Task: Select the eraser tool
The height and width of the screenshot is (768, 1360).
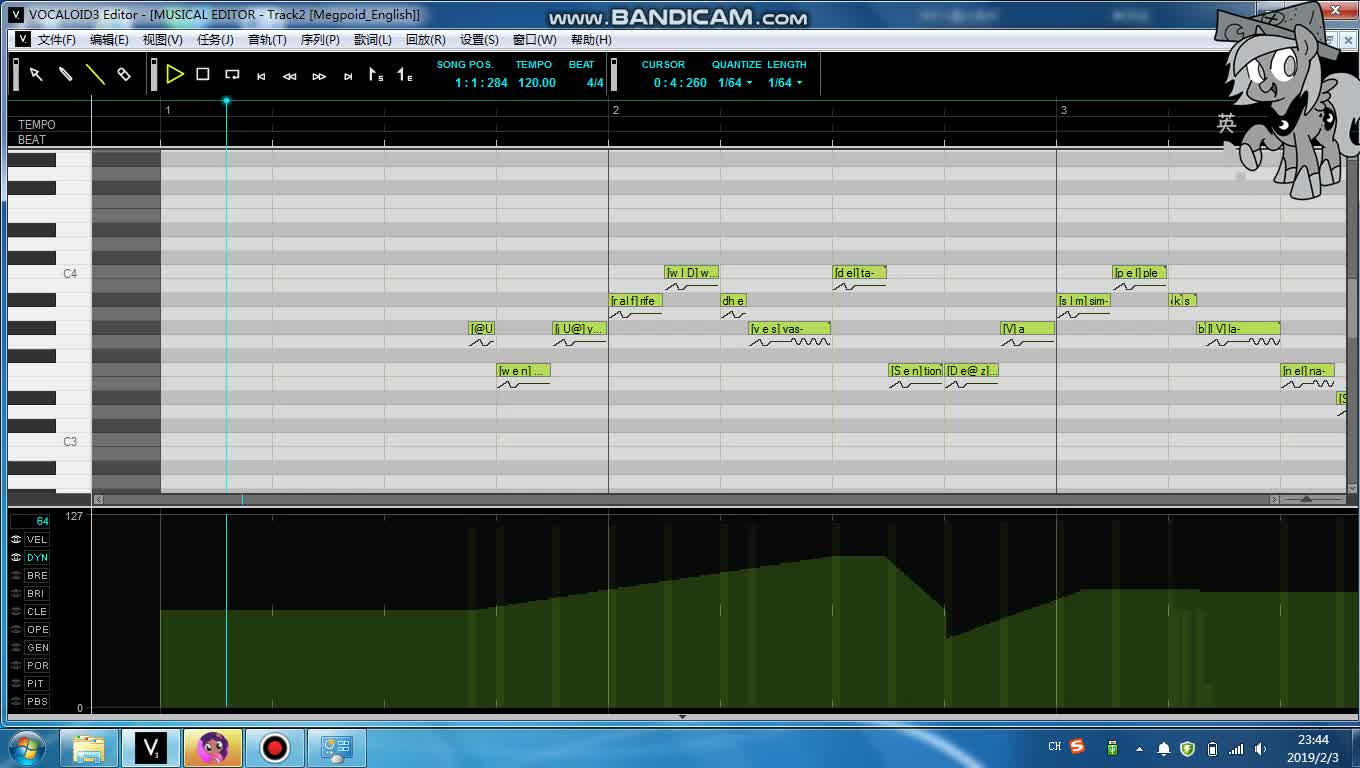Action: click(x=124, y=75)
